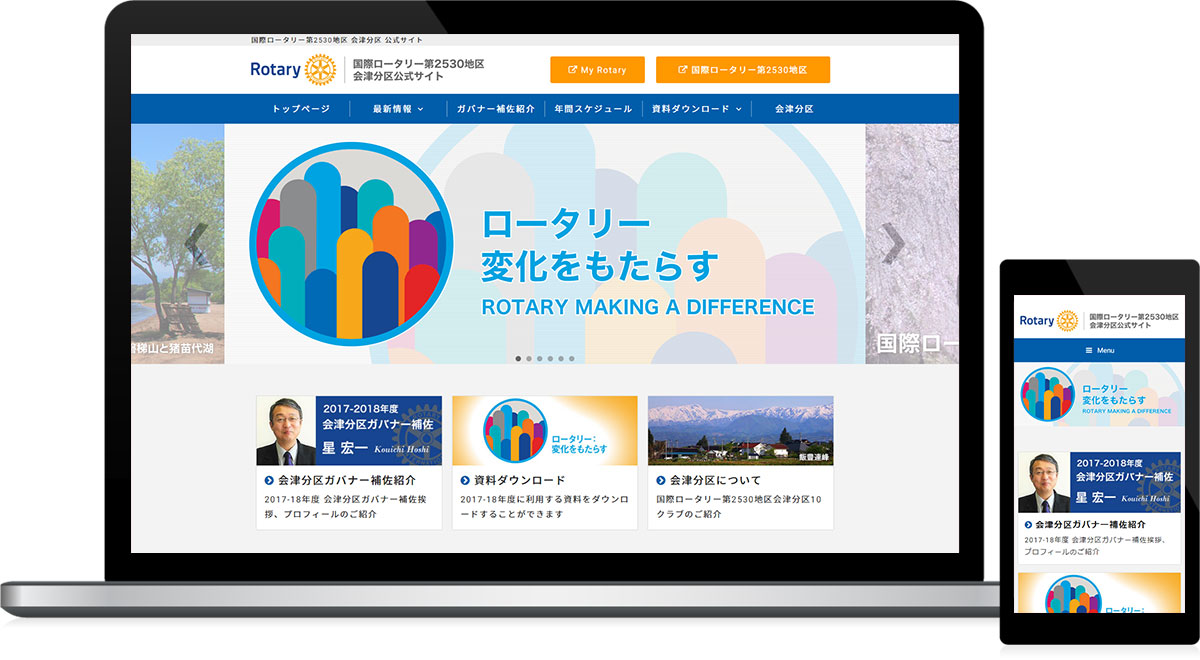Click the 会津分区ガバナー補佐紹介 card link
1200x660 pixels.
[348, 479]
